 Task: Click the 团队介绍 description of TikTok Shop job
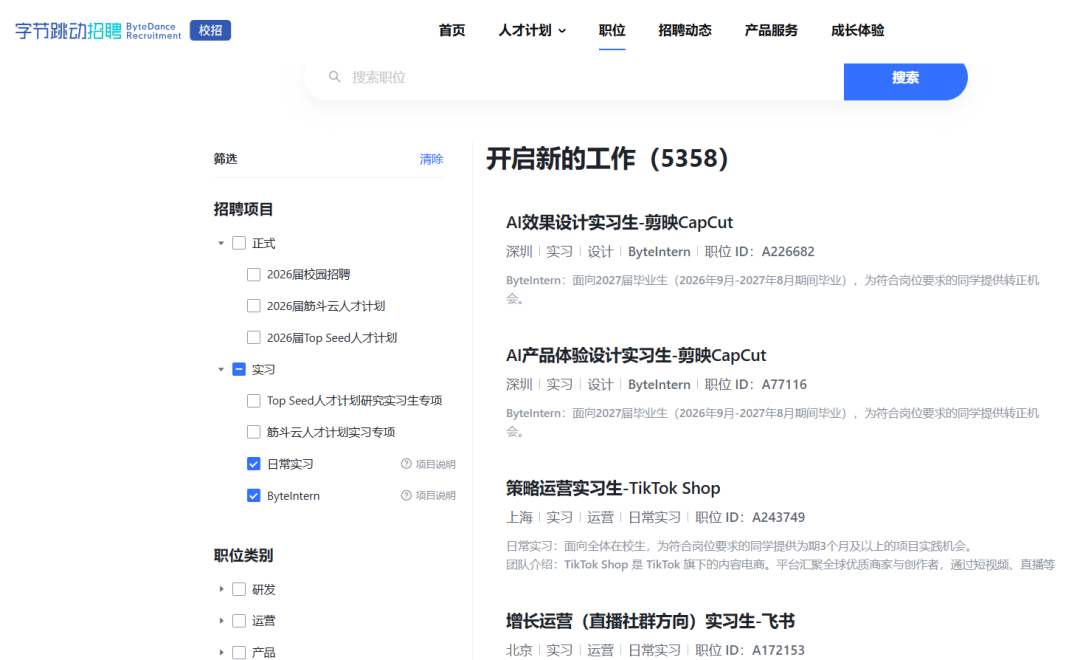coord(780,565)
